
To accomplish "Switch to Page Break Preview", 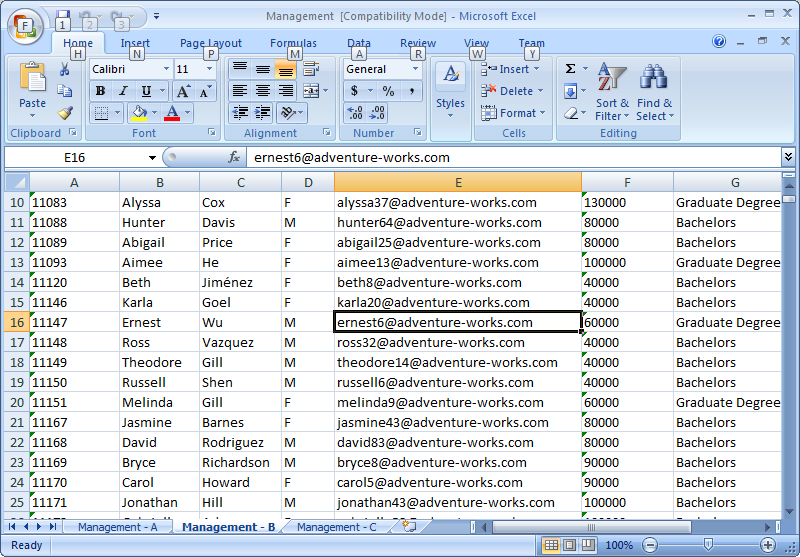I will coord(588,545).
